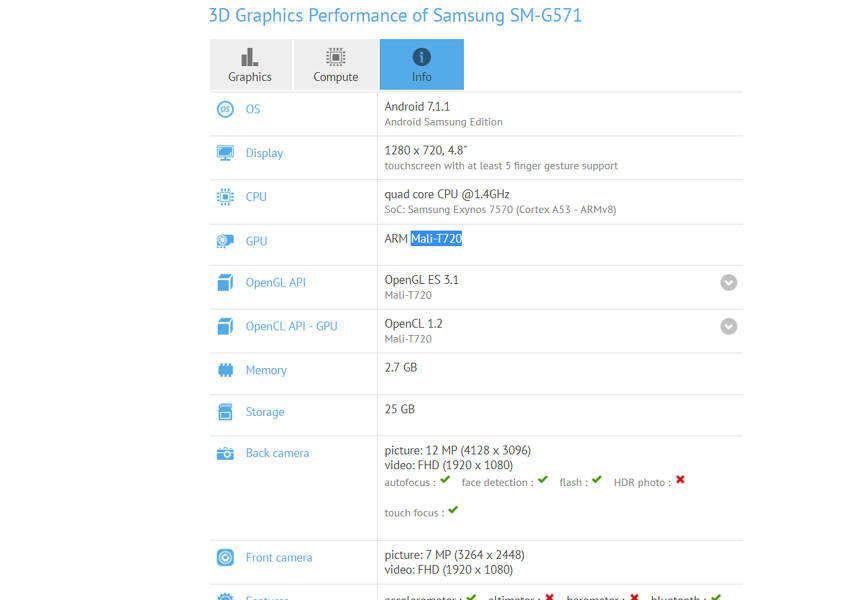Click the OpenGL API monitor icon
This screenshot has height=600, width=860.
pos(225,283)
